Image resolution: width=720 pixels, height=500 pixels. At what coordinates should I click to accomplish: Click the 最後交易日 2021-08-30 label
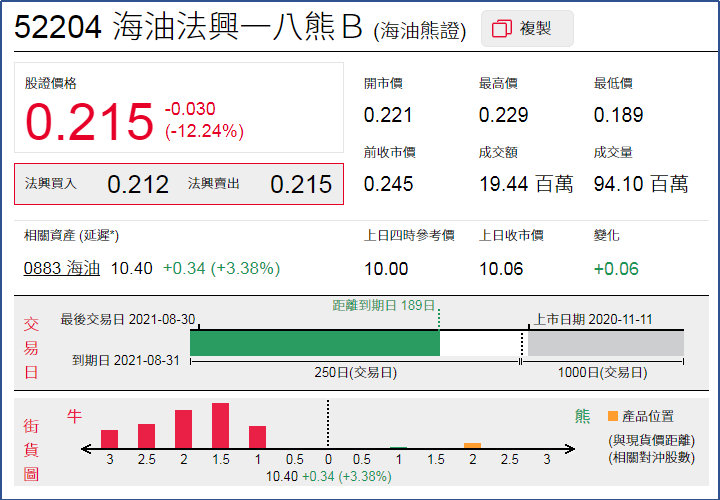[128, 319]
